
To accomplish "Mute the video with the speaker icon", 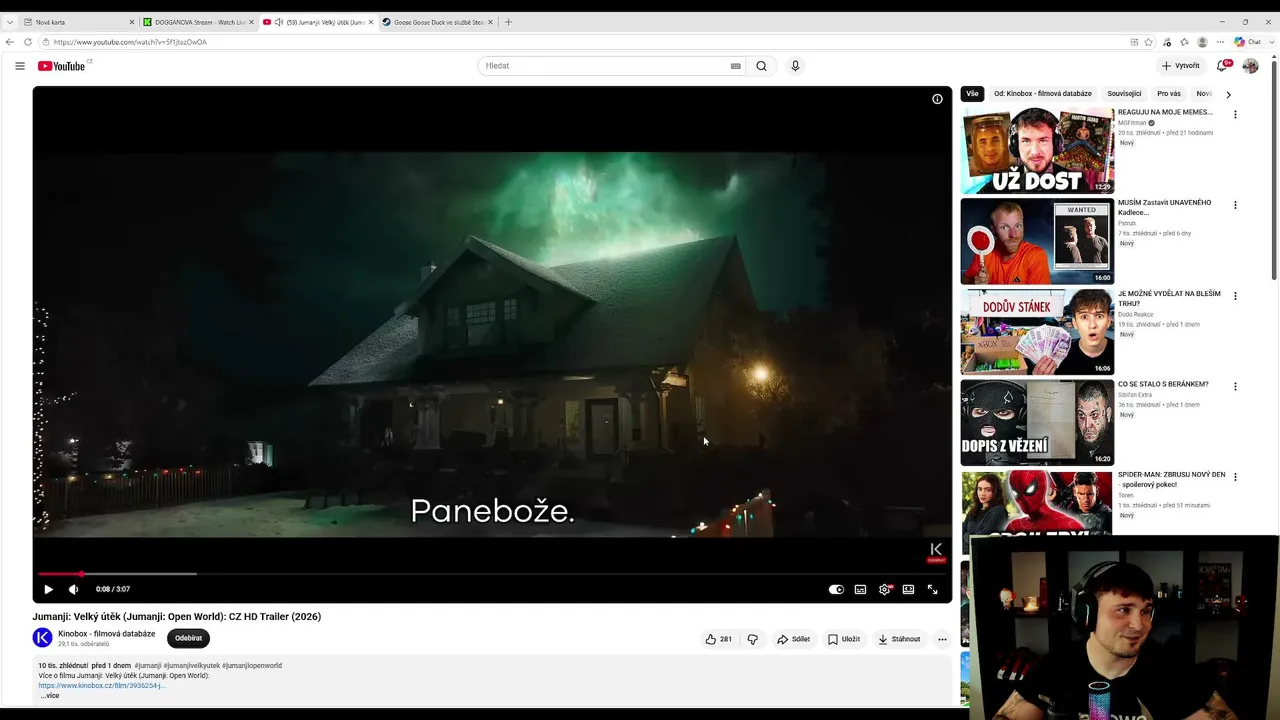I will coord(73,589).
